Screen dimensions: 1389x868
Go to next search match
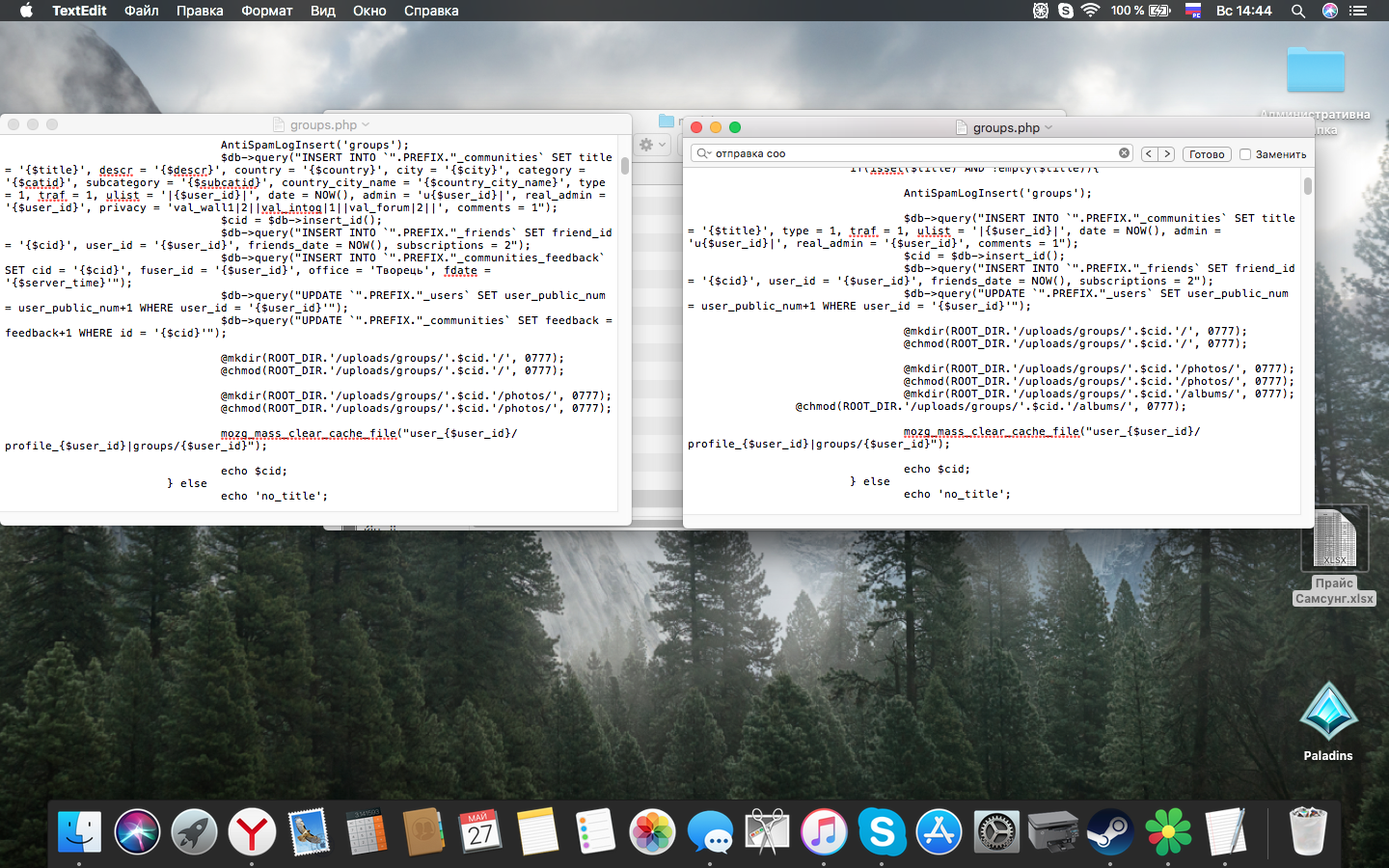click(1166, 154)
